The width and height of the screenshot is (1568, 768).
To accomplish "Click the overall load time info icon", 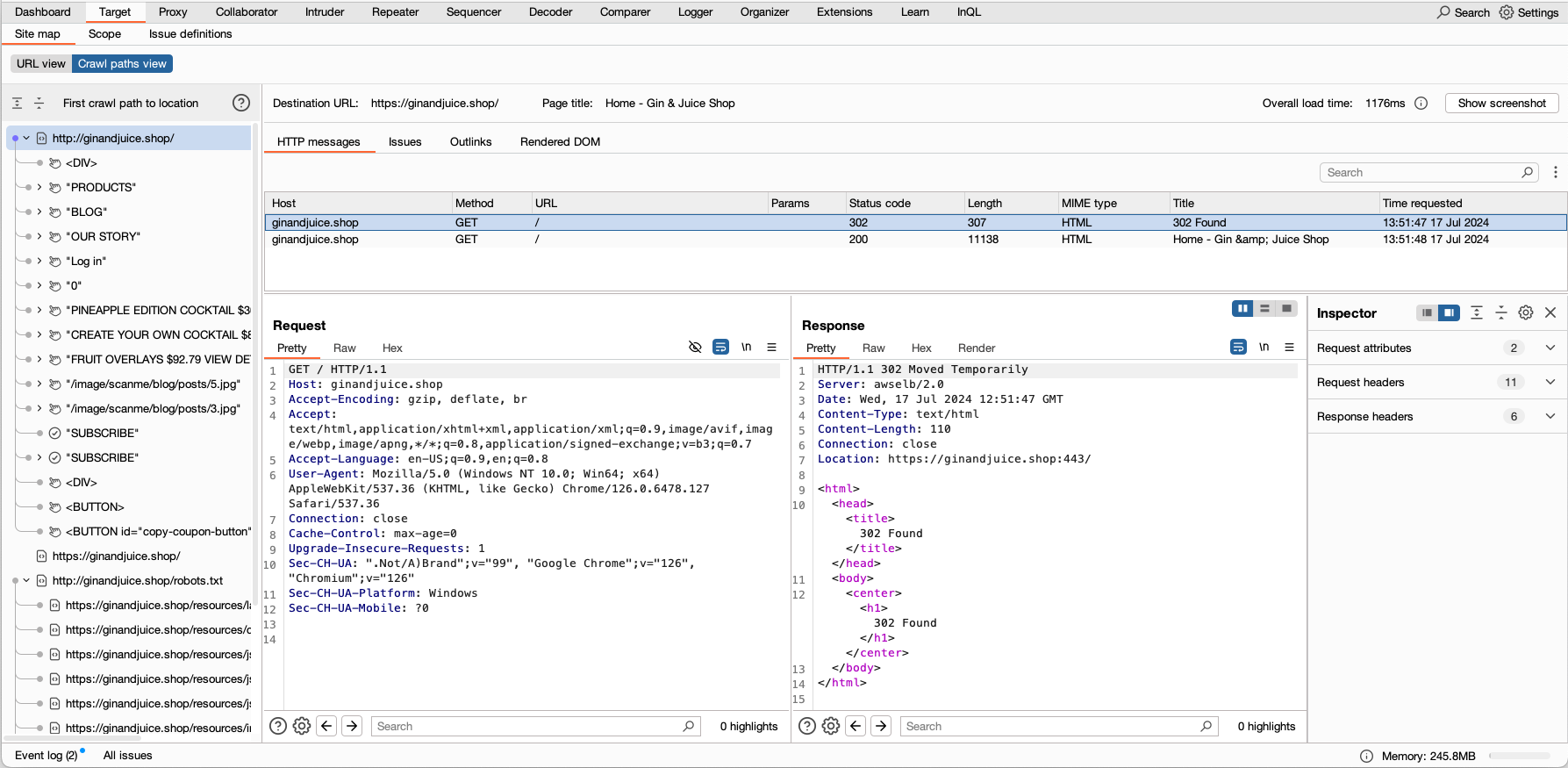I will coord(1421,103).
